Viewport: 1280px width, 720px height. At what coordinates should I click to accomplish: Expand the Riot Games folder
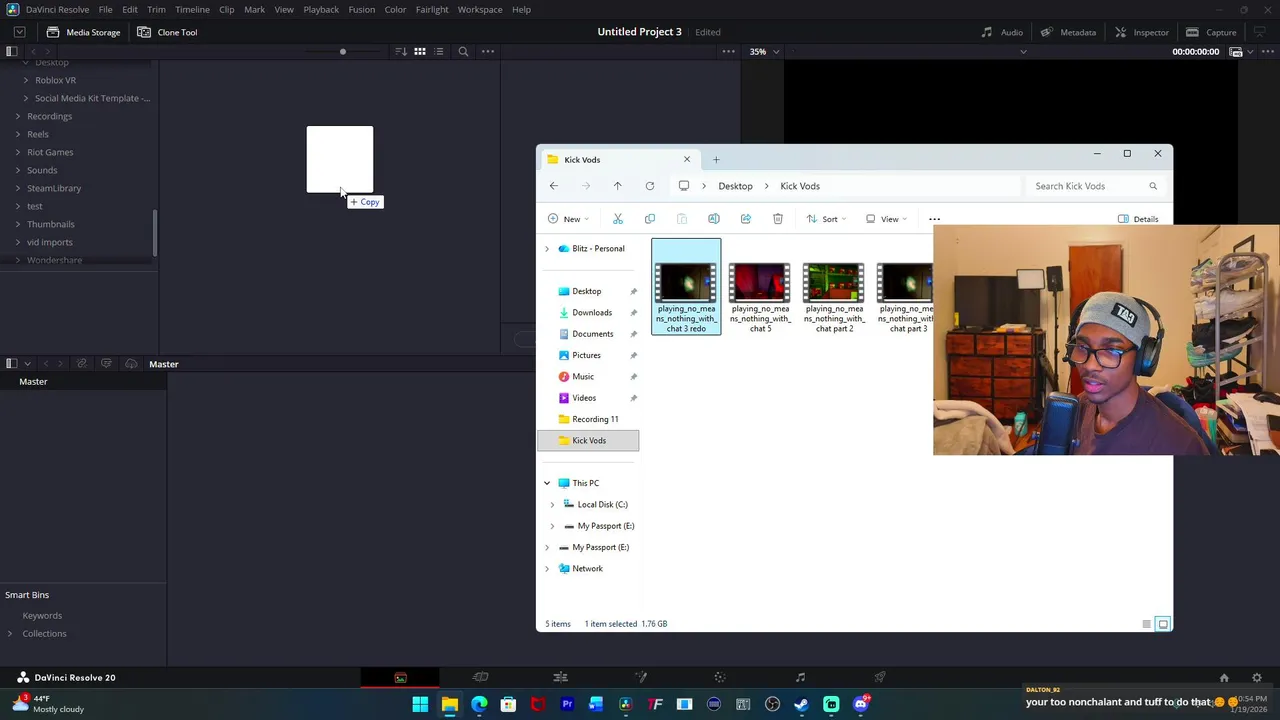[17, 152]
